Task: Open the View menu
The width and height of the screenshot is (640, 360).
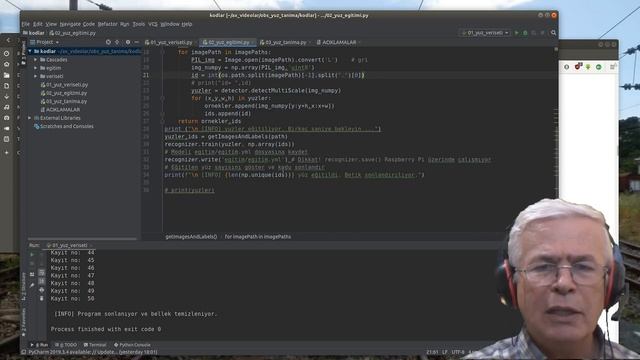Action: pyautogui.click(x=51, y=24)
